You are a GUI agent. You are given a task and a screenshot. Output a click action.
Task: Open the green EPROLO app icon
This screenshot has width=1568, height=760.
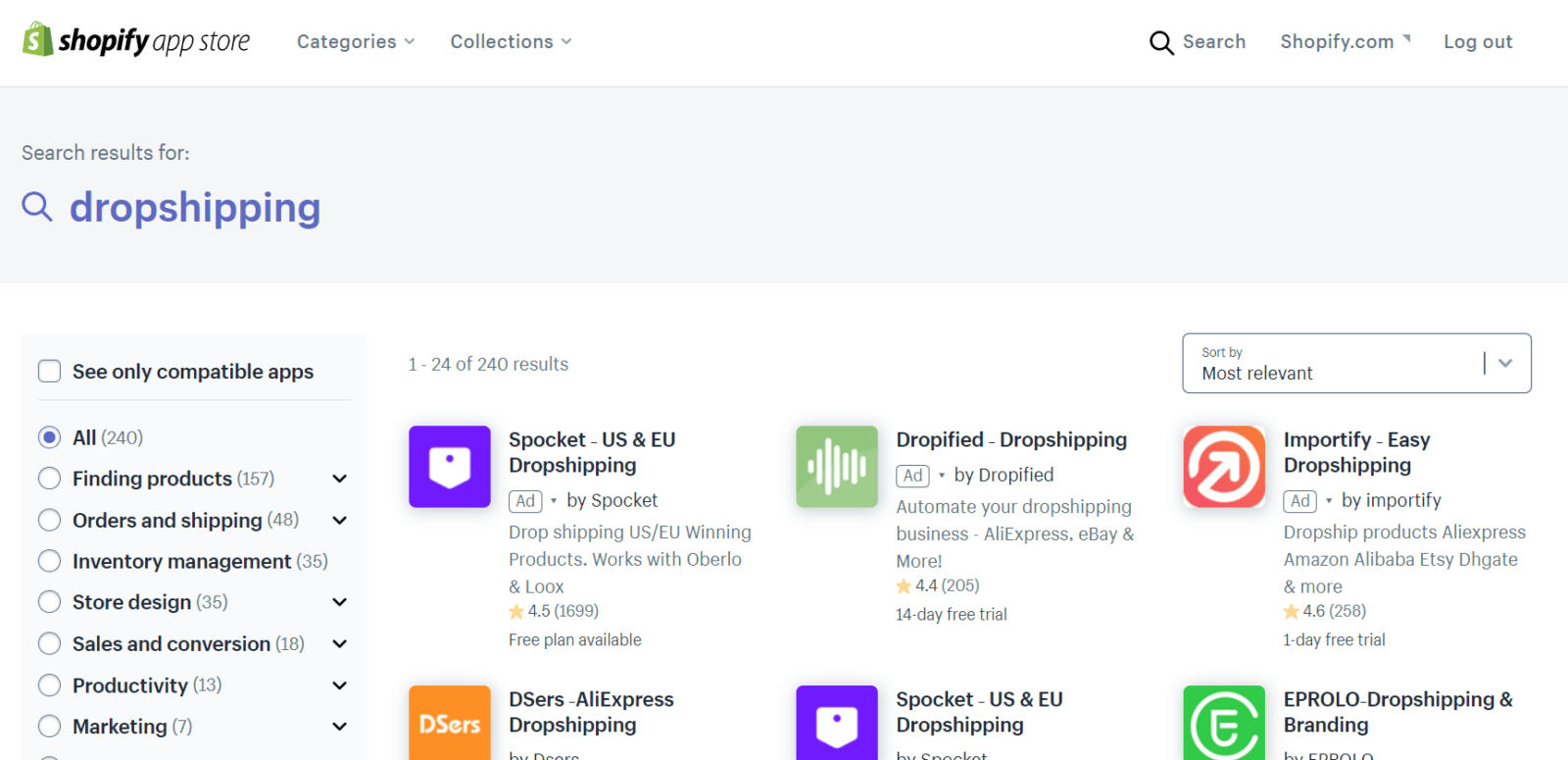(1223, 724)
